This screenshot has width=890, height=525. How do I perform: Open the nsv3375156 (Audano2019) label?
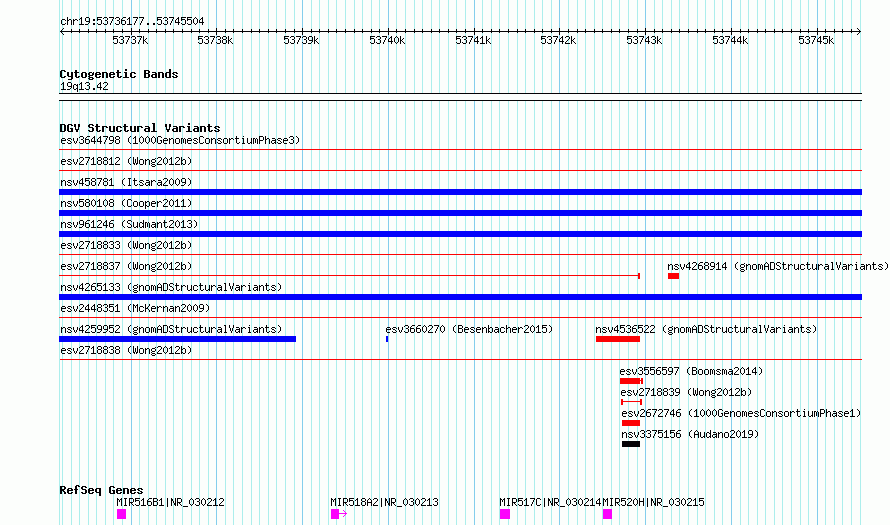click(690, 434)
